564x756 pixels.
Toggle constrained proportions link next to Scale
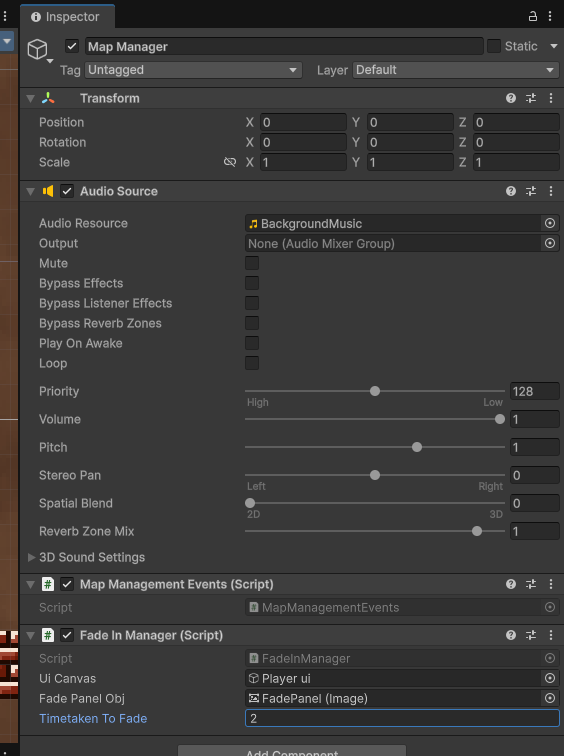coord(230,162)
